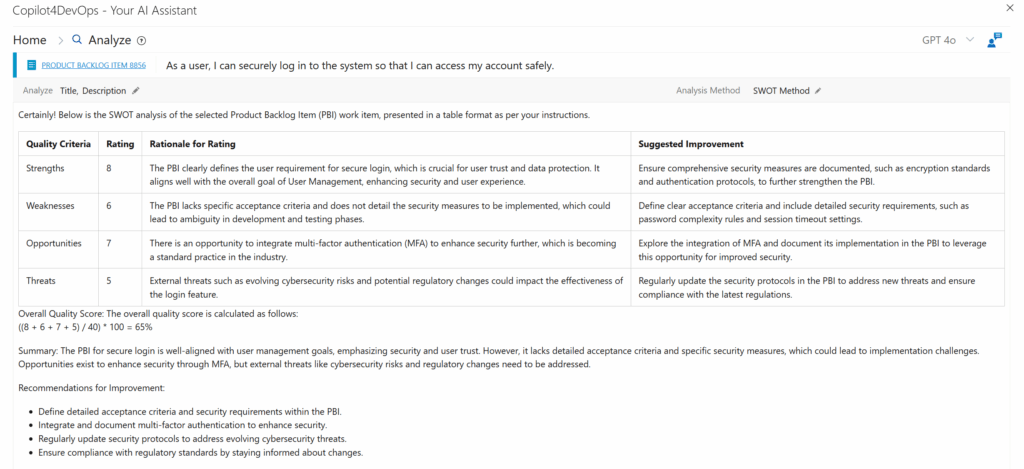Click the pencil icon next to SWOT Method

pyautogui.click(x=817, y=91)
